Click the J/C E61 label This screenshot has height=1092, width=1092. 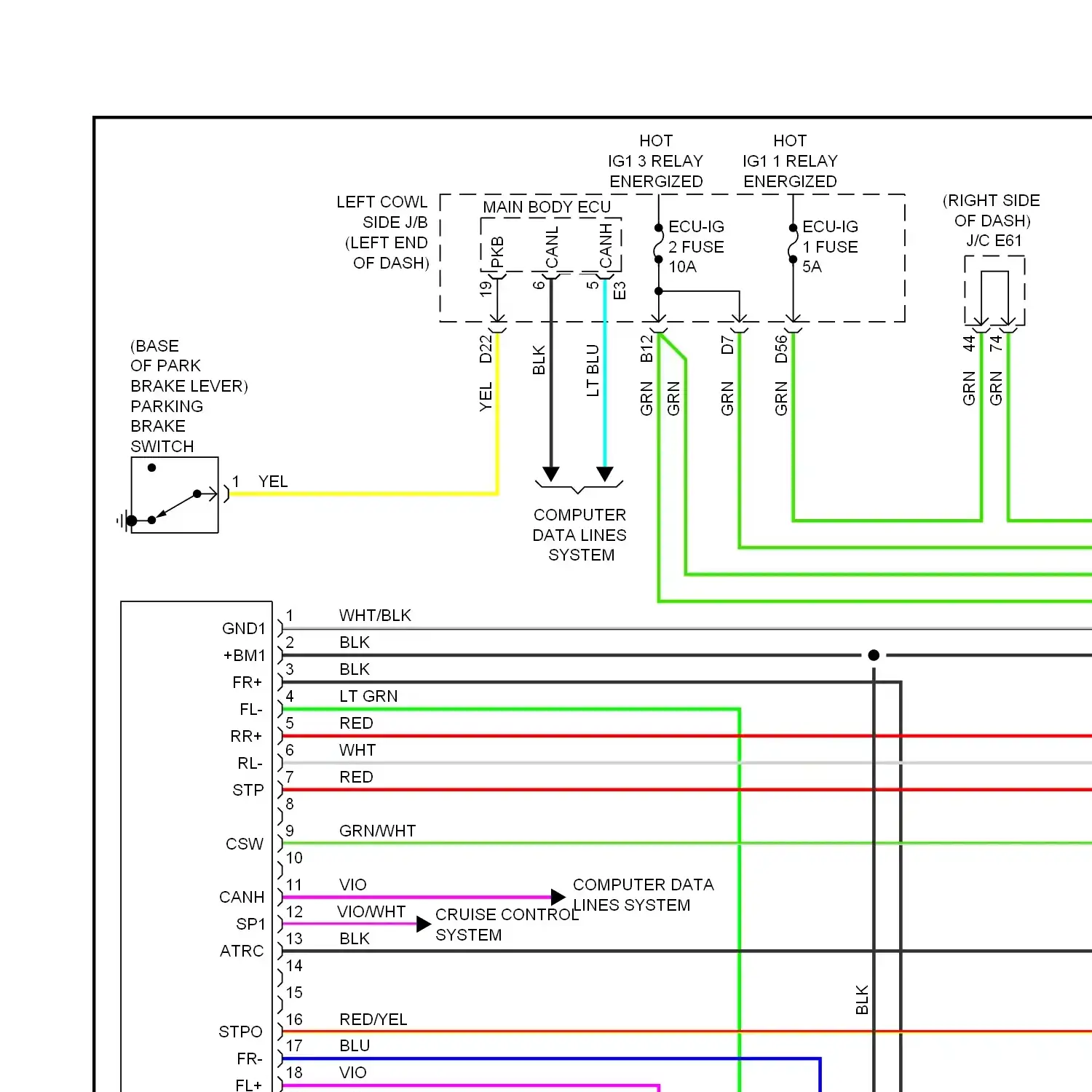(994, 241)
